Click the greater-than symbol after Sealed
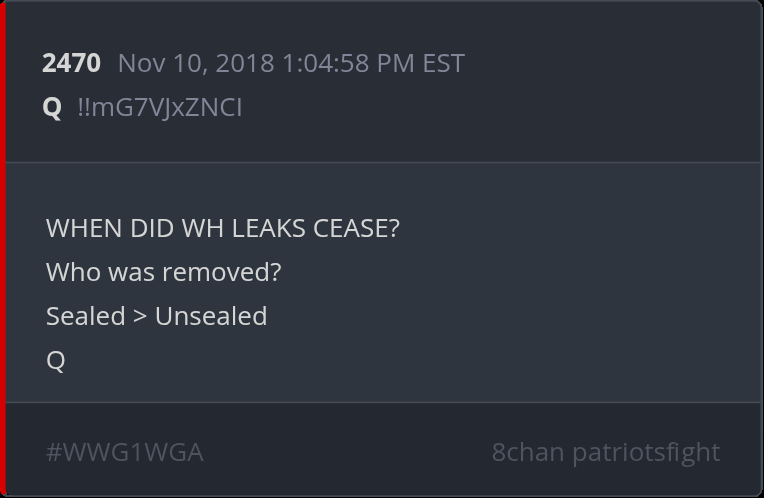The image size is (764, 498). tap(140, 316)
